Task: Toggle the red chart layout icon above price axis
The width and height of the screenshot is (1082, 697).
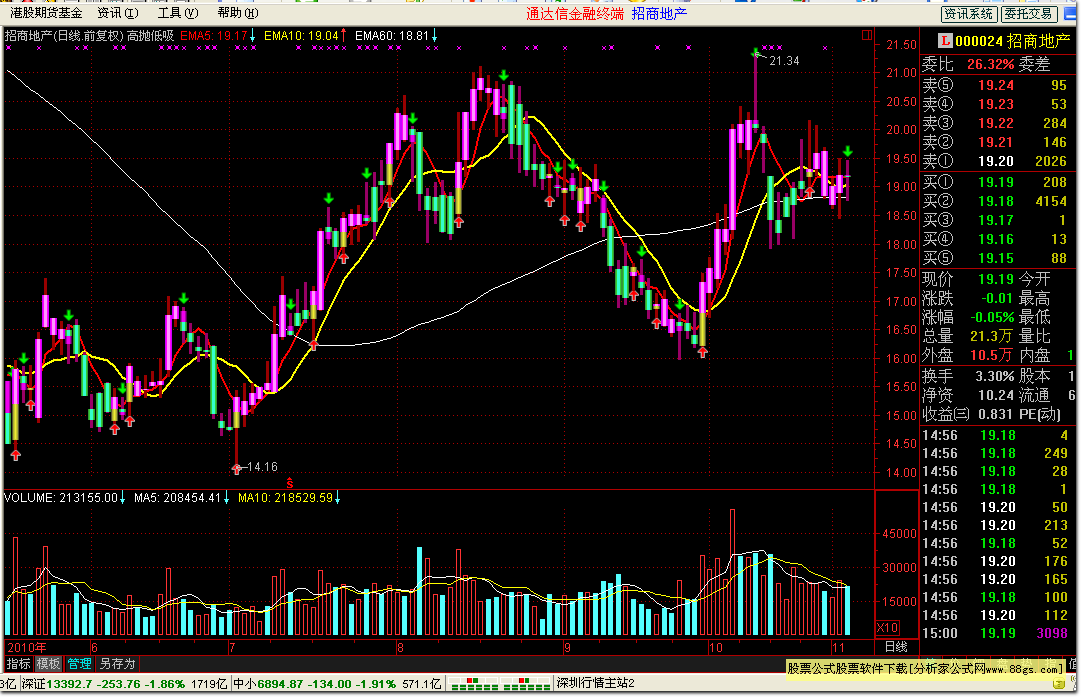Action: (x=867, y=35)
